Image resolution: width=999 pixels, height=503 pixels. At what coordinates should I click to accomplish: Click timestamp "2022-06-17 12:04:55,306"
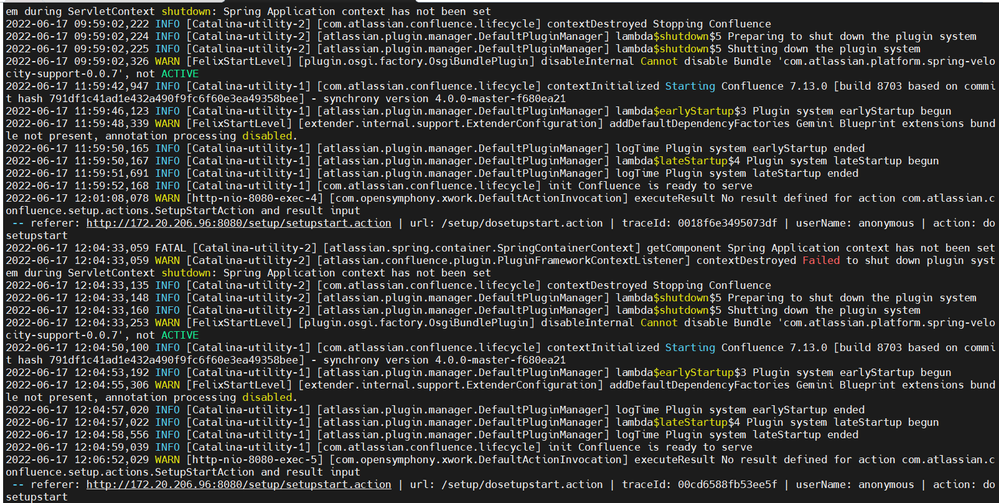pyautogui.click(x=77, y=384)
